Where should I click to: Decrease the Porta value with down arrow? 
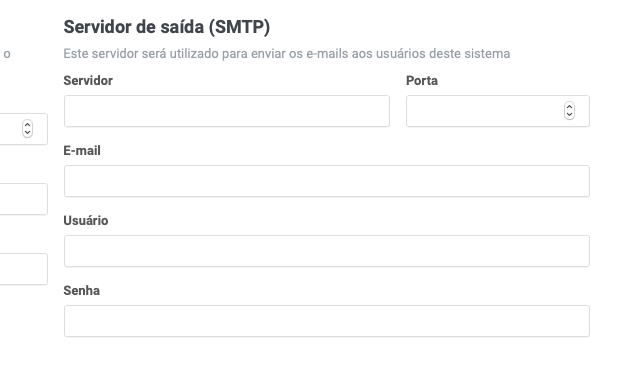[x=569, y=115]
